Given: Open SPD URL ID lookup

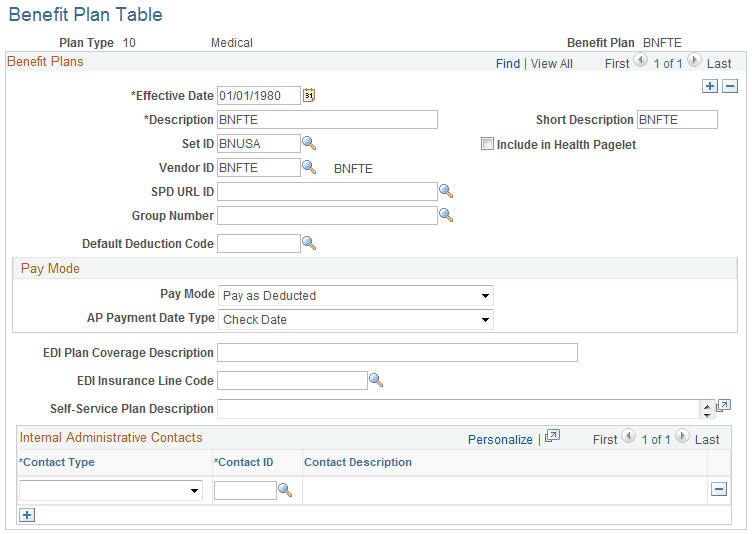Looking at the screenshot, I should (x=446, y=191).
